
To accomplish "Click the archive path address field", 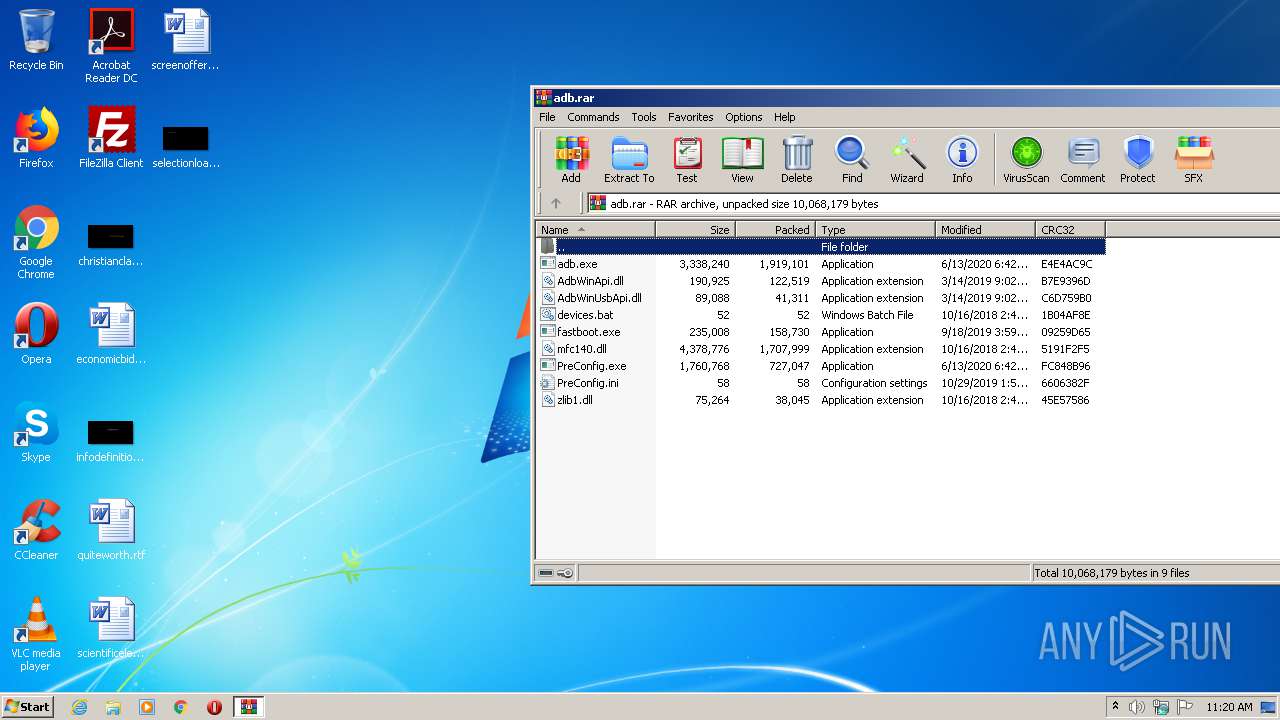I will (933, 203).
